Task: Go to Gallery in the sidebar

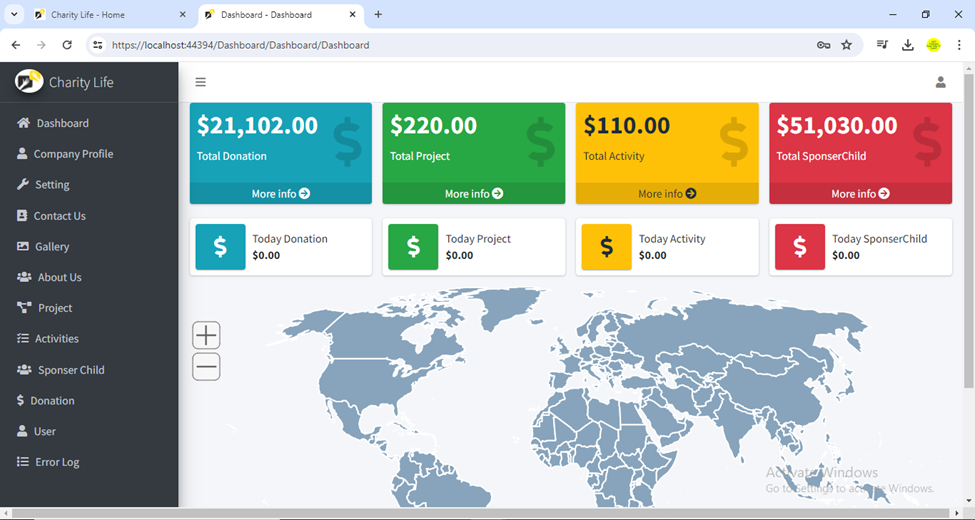Action: click(x=52, y=247)
